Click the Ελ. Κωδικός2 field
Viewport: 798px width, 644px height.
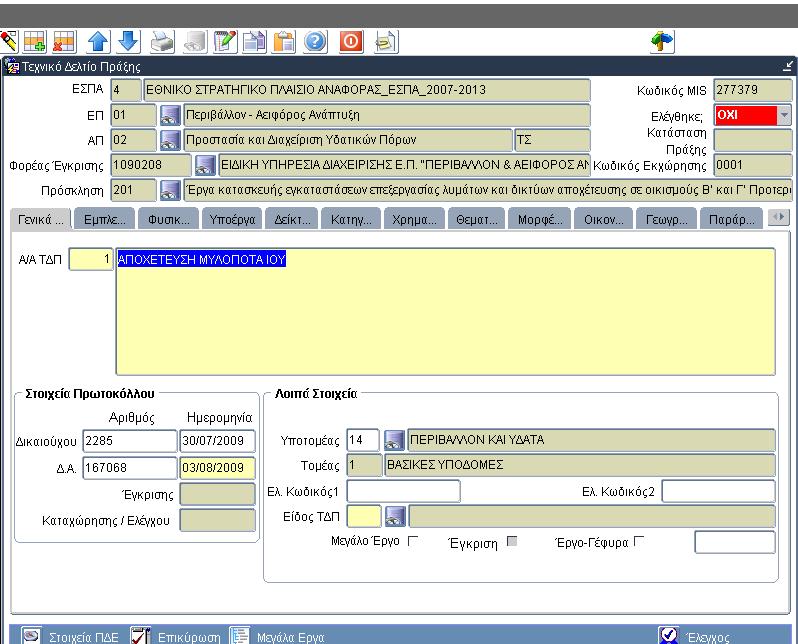(x=718, y=491)
